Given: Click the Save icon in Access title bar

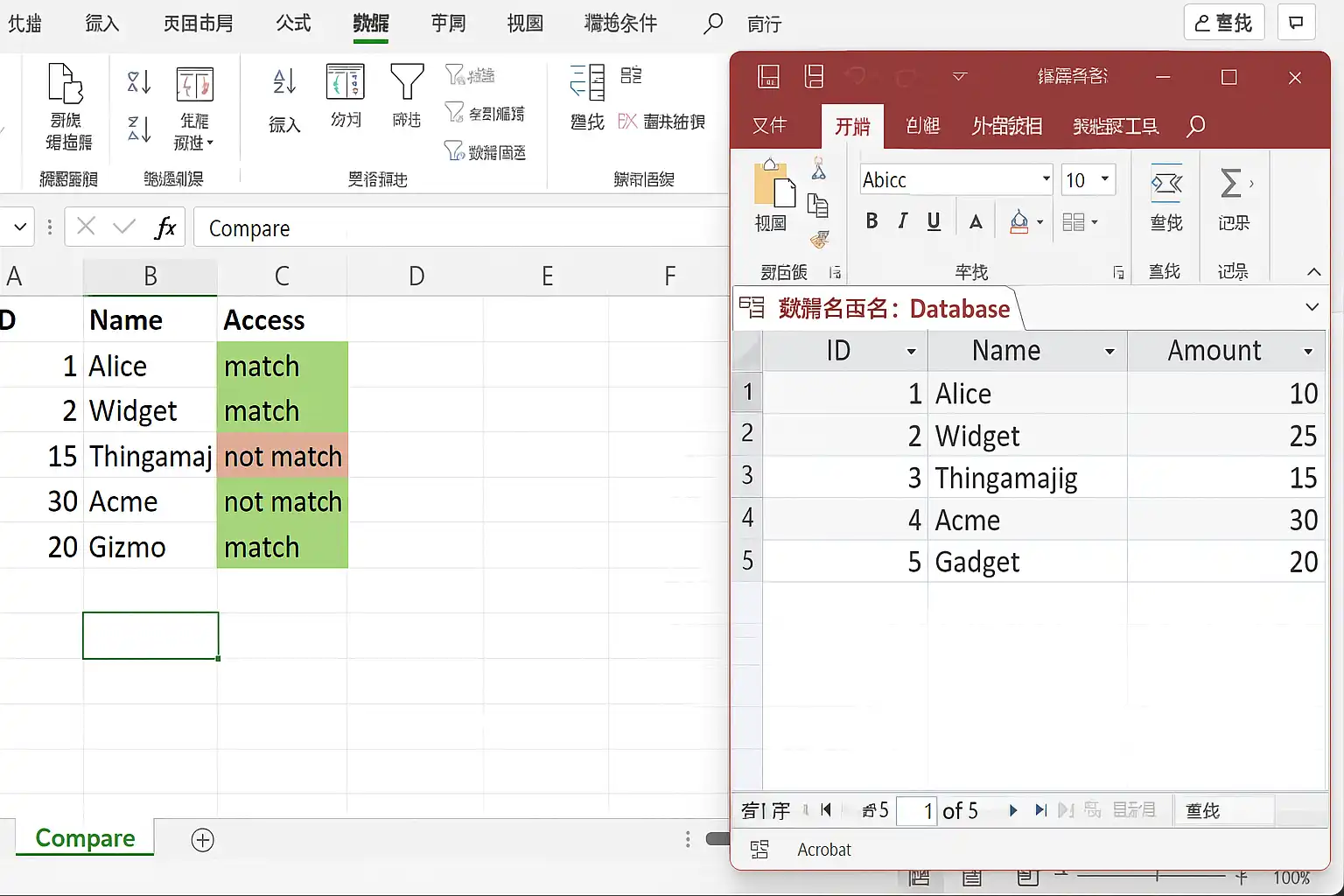Looking at the screenshot, I should (768, 77).
